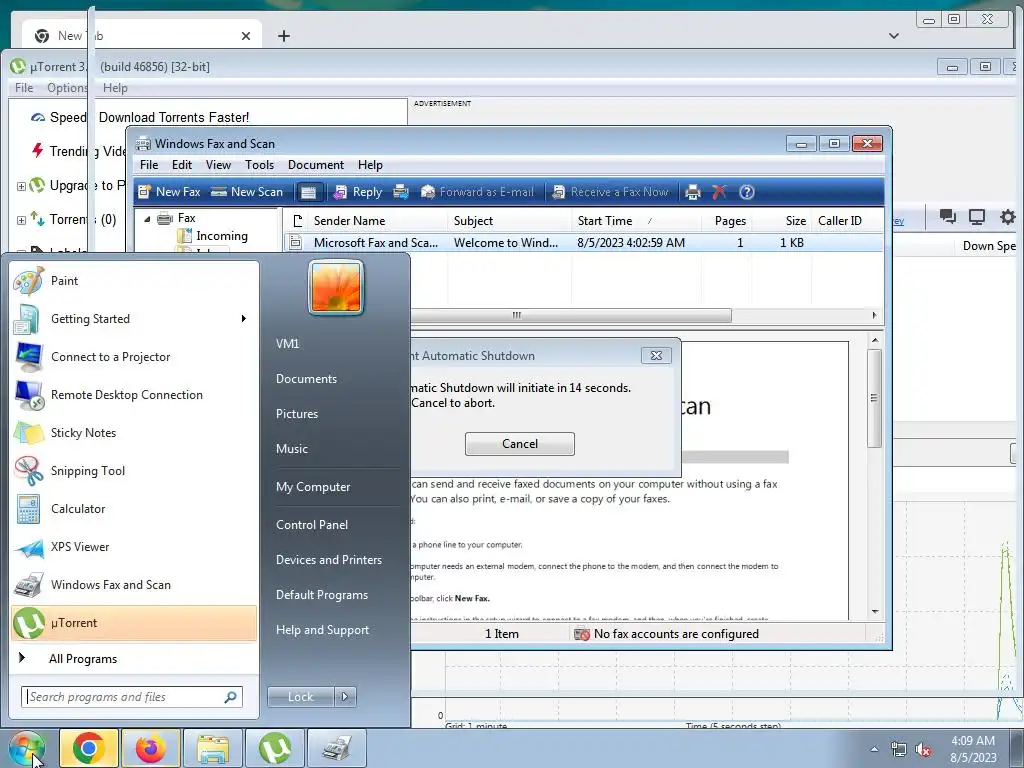
Task: Launch µTorrent from Start menu
Action: coord(134,623)
